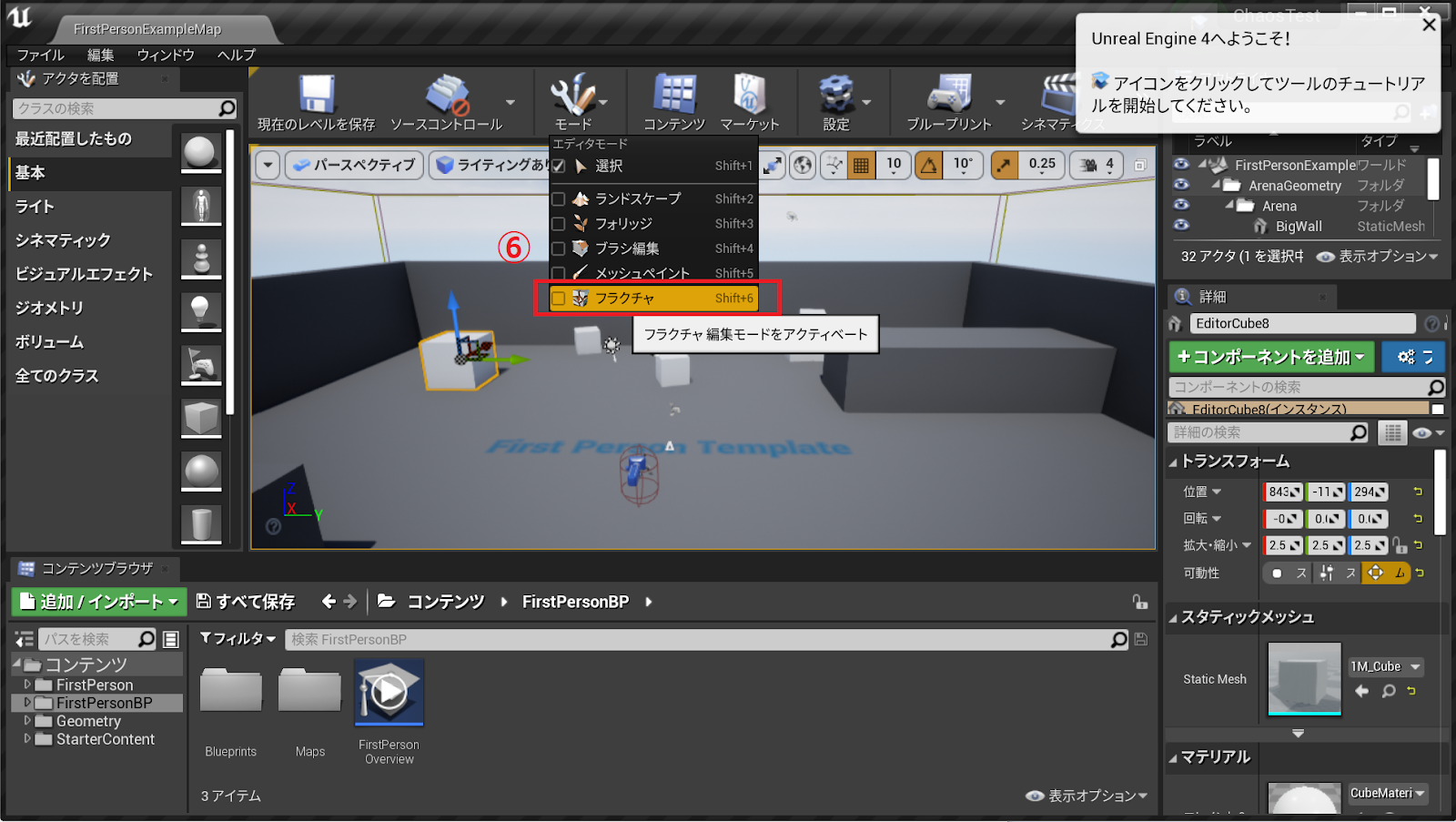Enable the Landscape mode checkbox
Viewport: 1456px width, 822px height.
pyautogui.click(x=559, y=198)
